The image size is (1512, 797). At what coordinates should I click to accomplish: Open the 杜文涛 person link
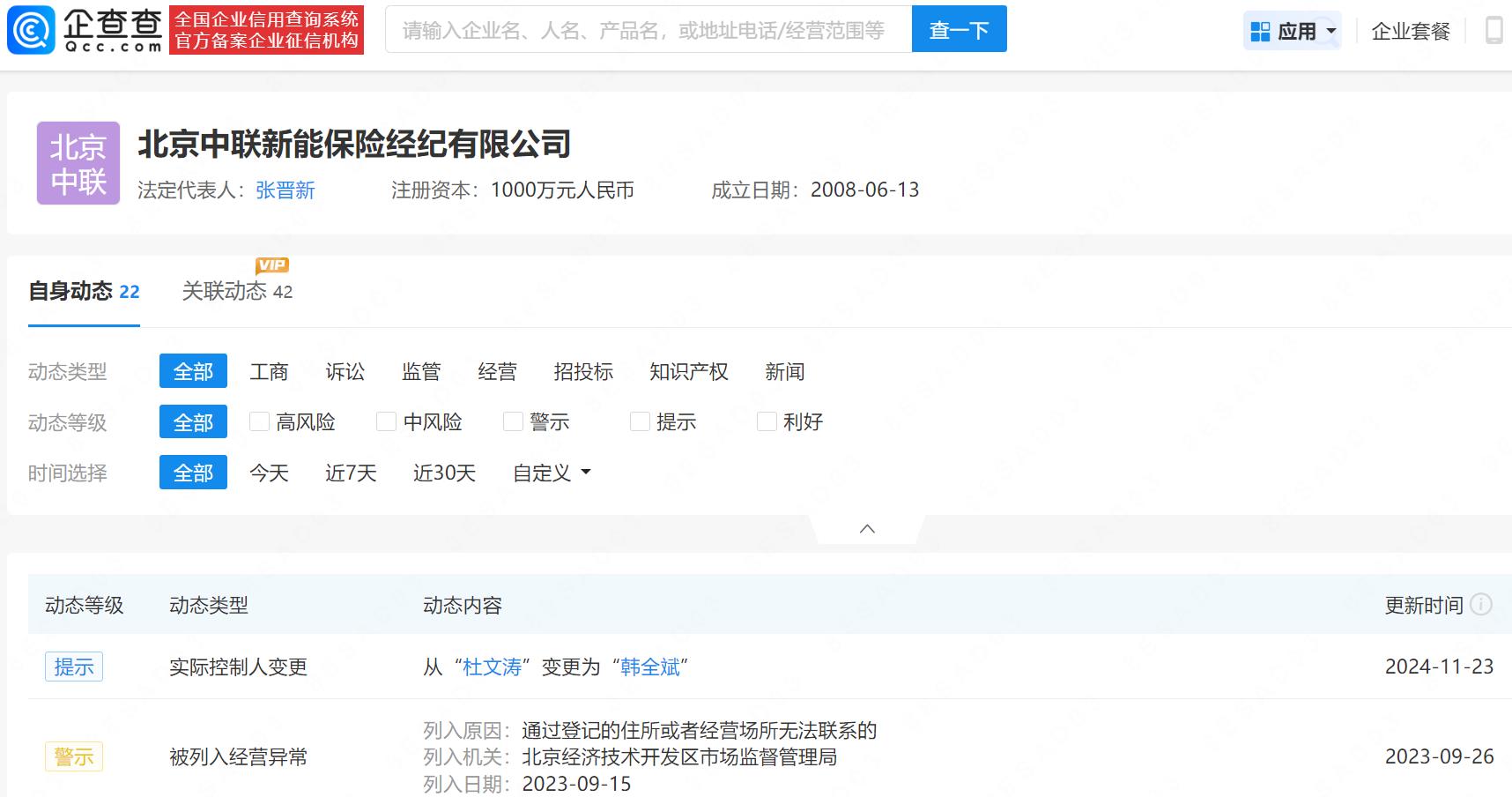click(493, 667)
